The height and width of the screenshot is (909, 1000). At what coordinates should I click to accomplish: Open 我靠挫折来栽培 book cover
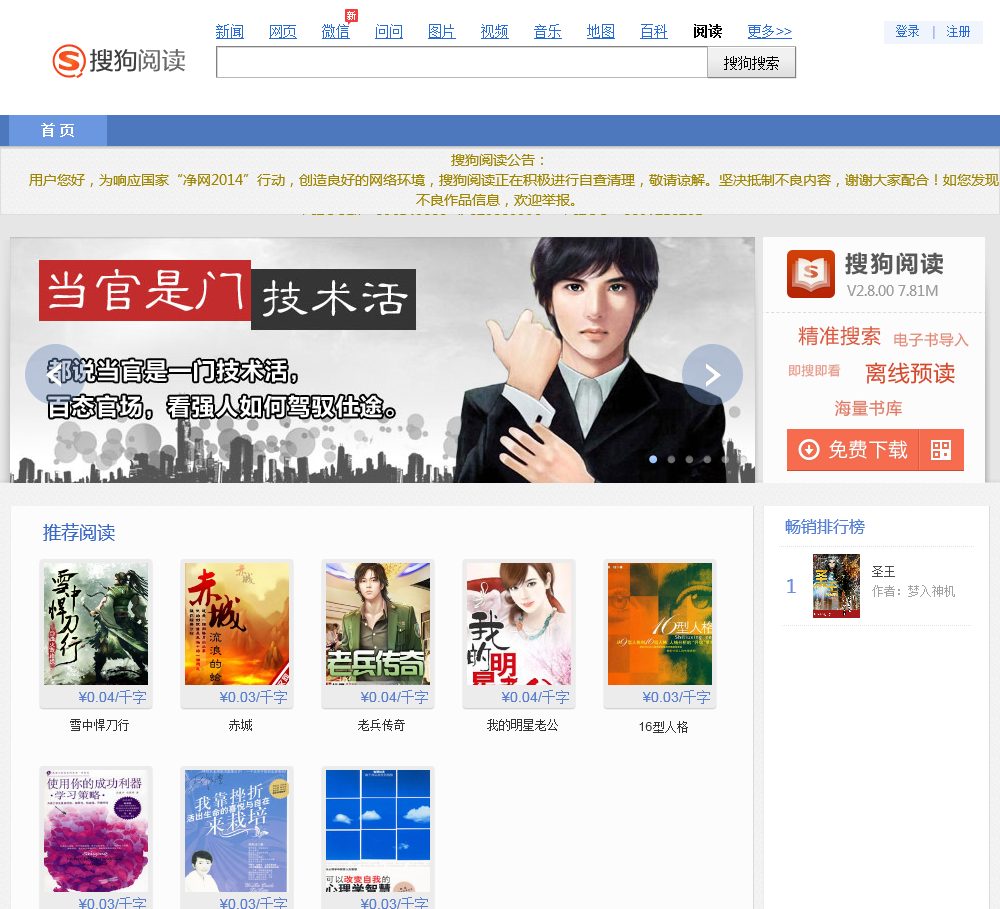237,831
